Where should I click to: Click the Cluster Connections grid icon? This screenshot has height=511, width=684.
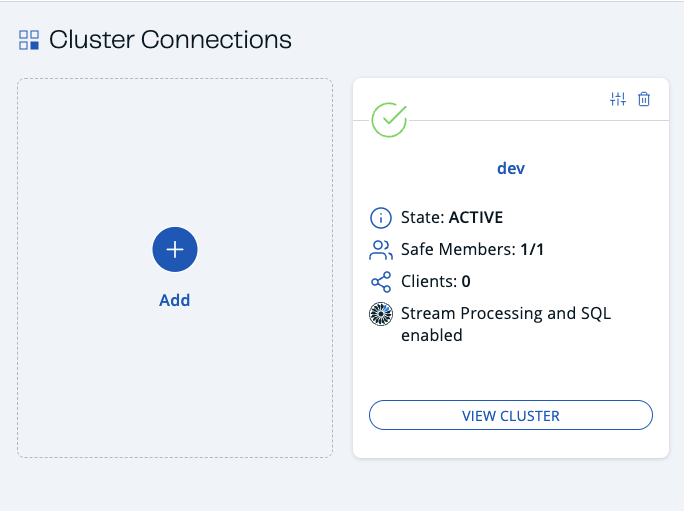[x=29, y=40]
